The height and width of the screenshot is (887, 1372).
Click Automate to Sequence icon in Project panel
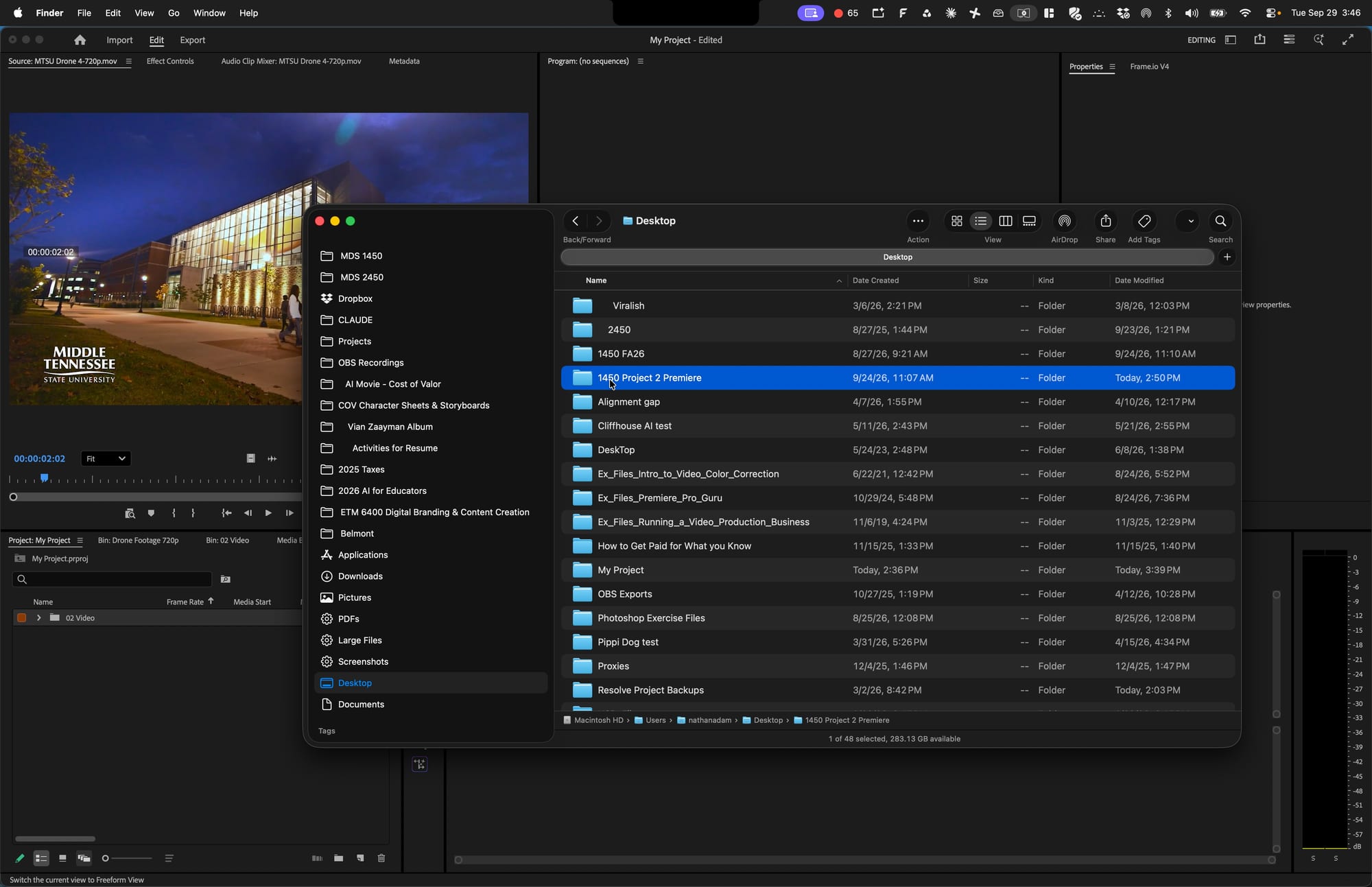pos(317,858)
